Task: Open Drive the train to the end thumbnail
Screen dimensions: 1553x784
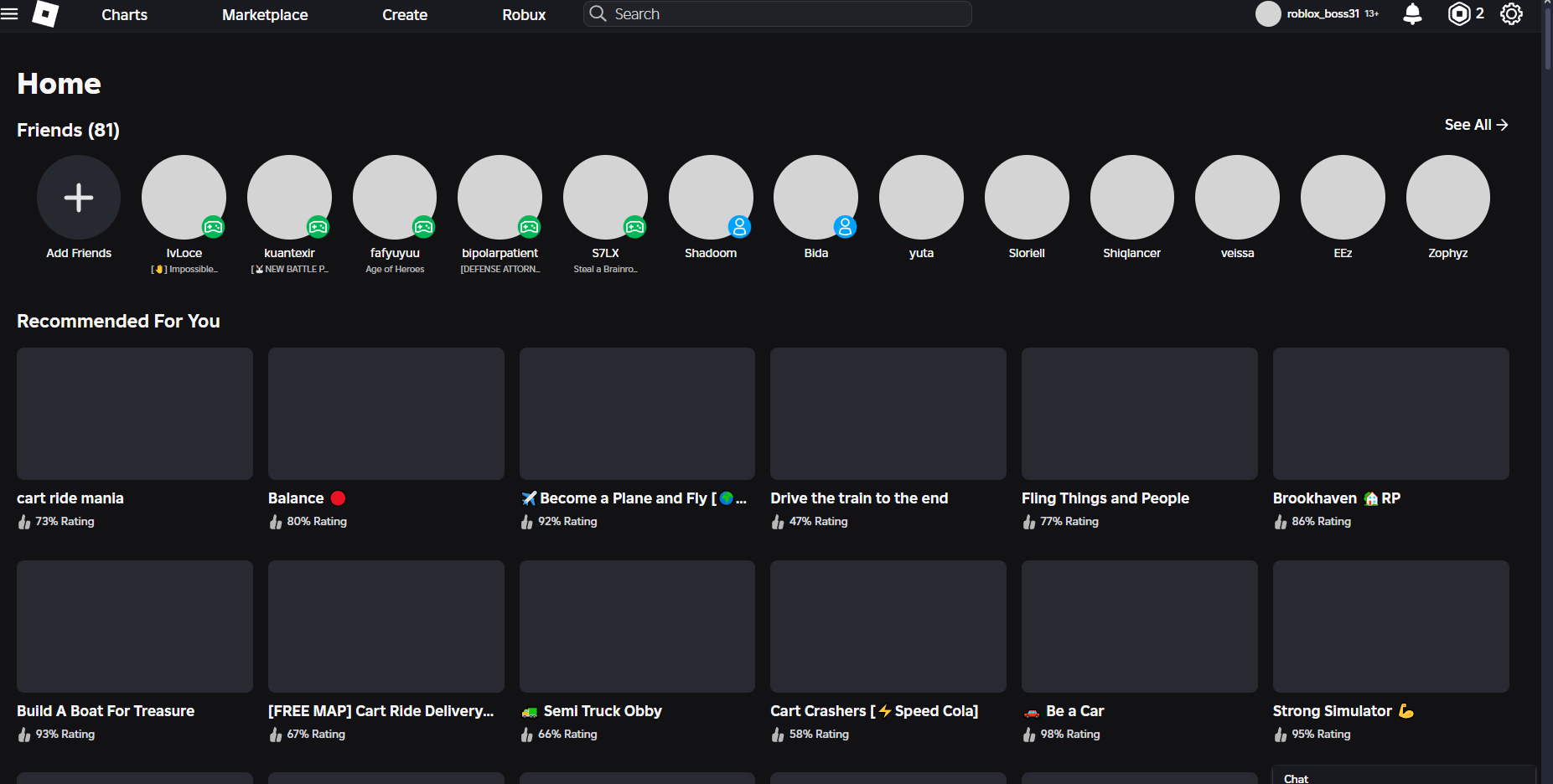Action: pos(888,414)
